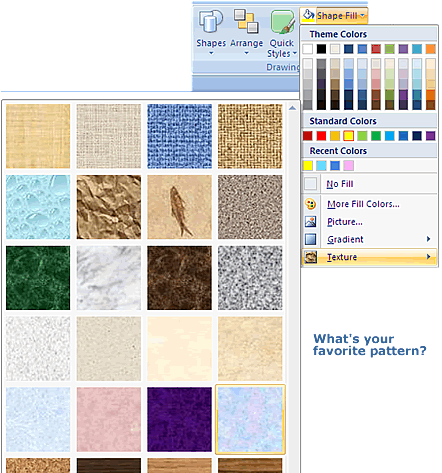The height and width of the screenshot is (473, 442).
Task: Open the Shapes gallery icon
Action: tap(211, 21)
